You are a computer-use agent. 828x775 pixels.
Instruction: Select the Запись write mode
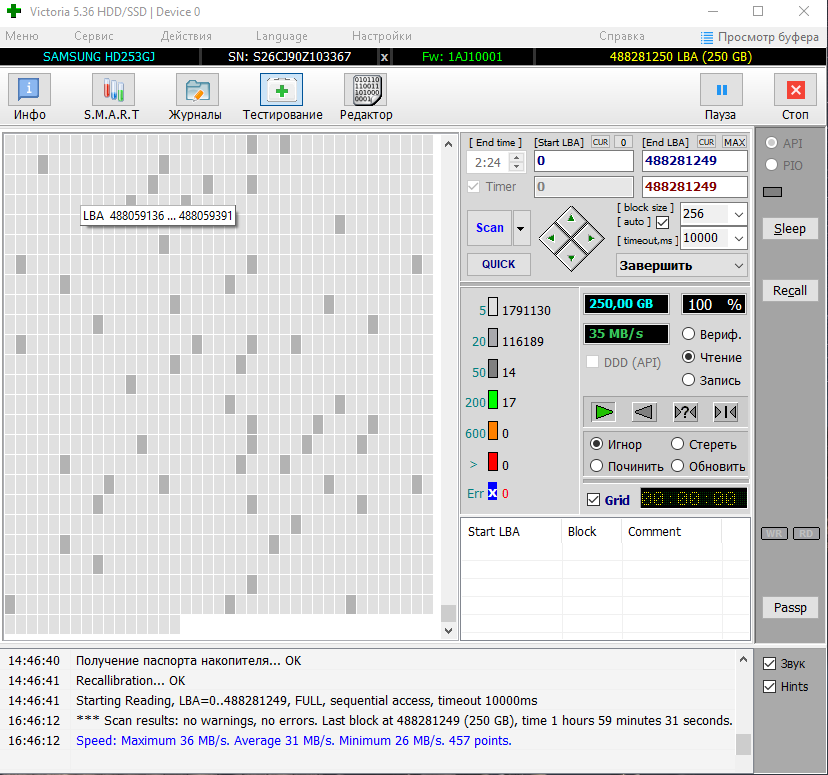[x=688, y=380]
